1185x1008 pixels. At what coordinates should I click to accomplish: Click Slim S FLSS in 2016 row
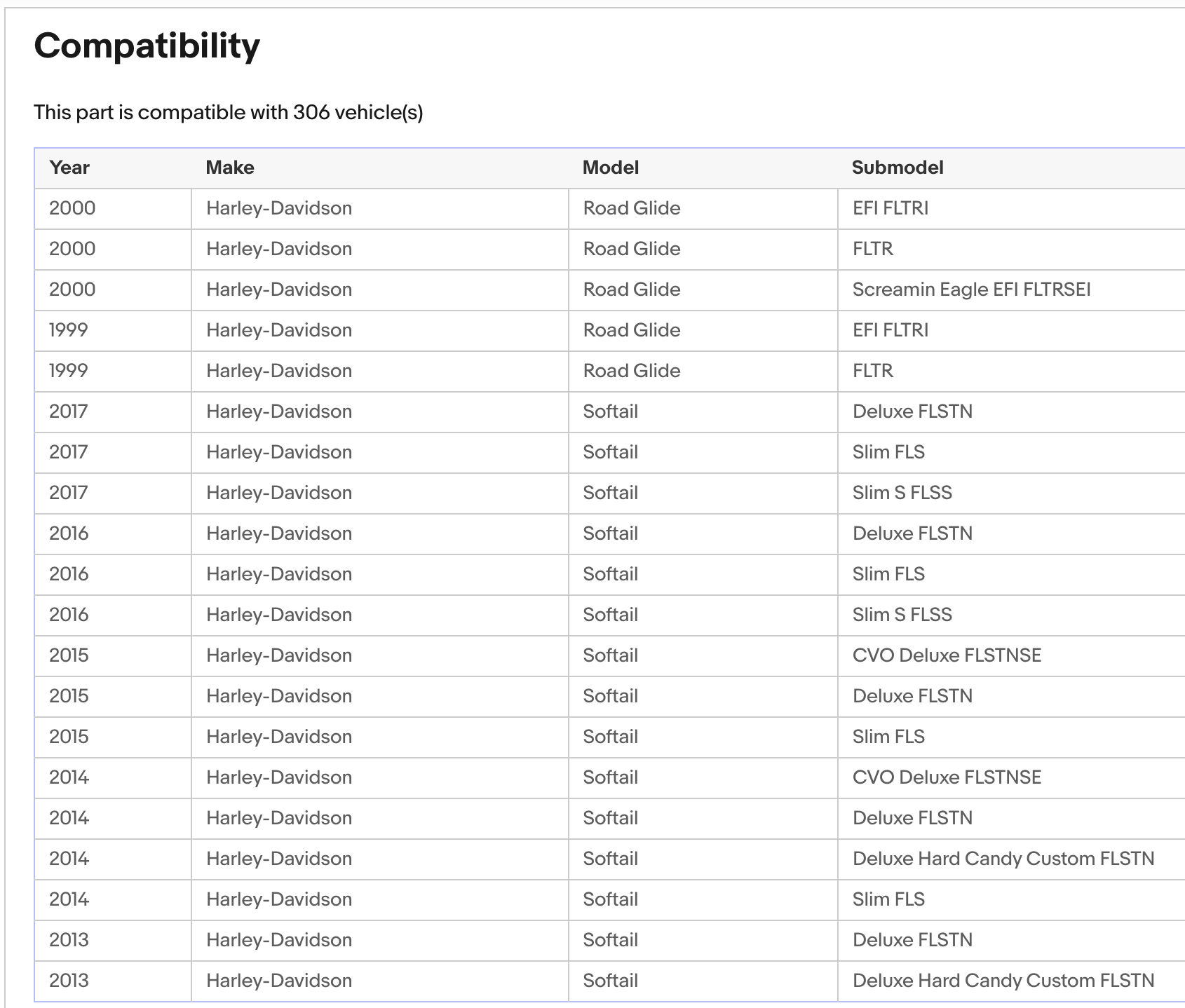(902, 615)
